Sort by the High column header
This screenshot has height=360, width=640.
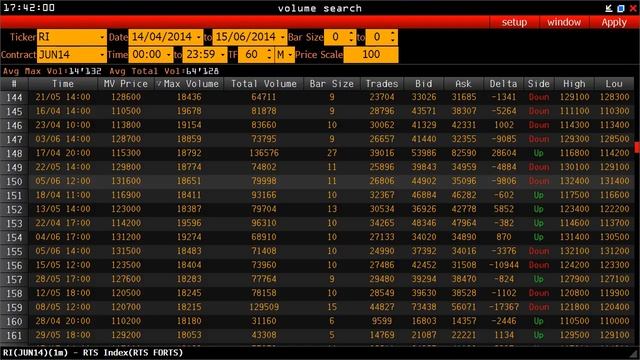[x=574, y=84]
